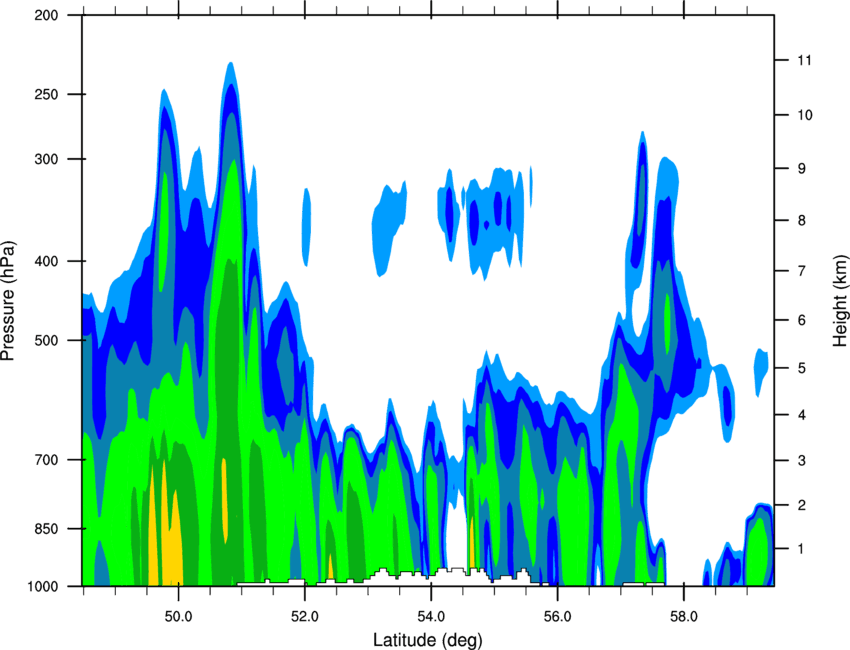Click the 850 pressure tick label
This screenshot has width=850, height=650.
click(x=46, y=529)
